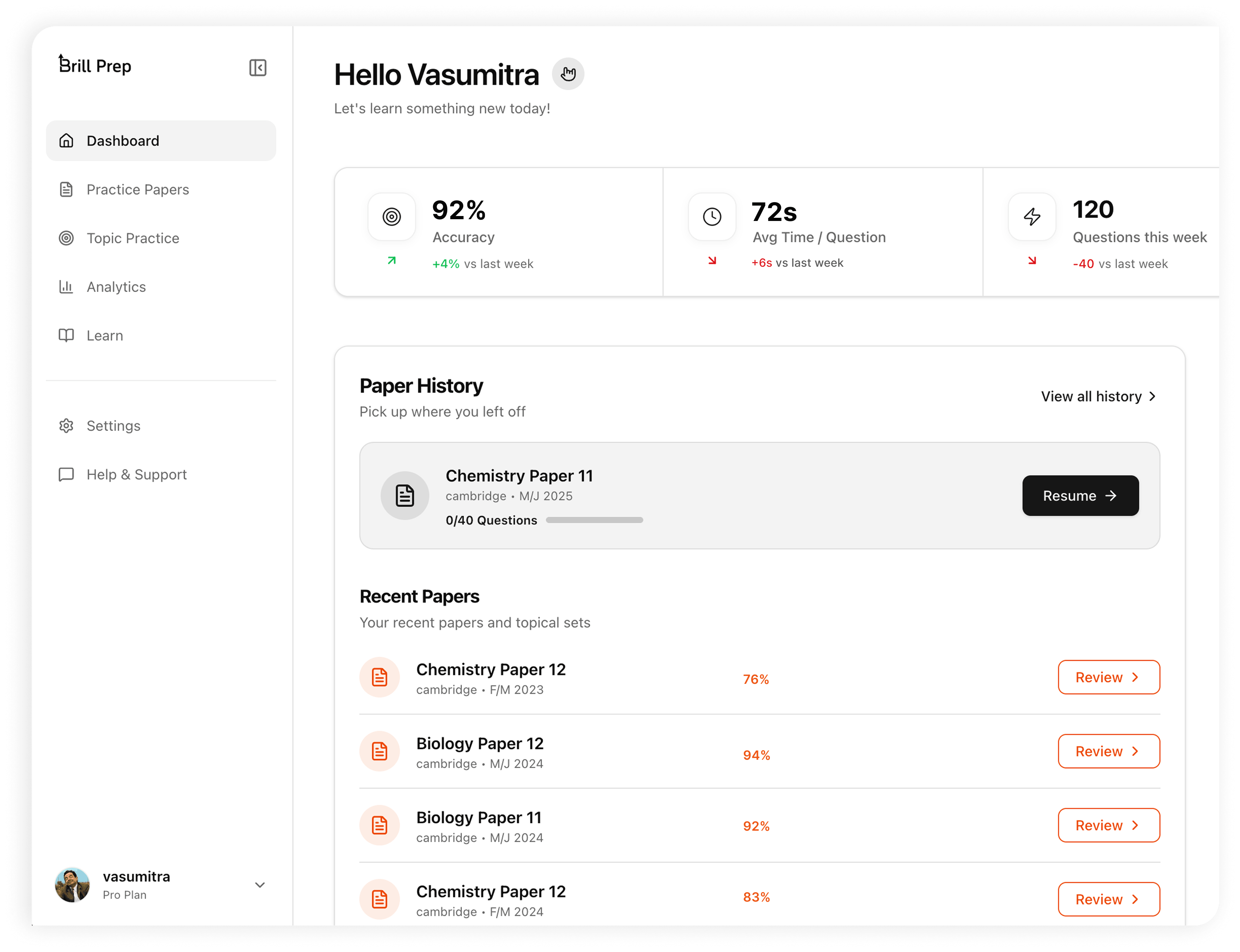The width and height of the screenshot is (1240, 952).
Task: Click the Learn open book icon
Action: coord(66,336)
